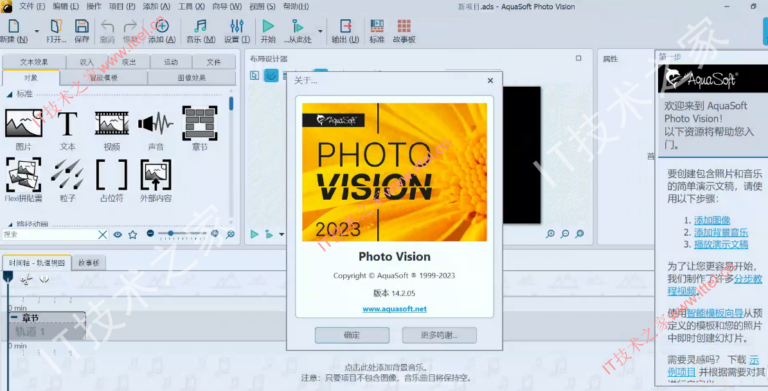Click the 开始 green play toolbar button
The height and width of the screenshot is (391, 768).
click(268, 26)
